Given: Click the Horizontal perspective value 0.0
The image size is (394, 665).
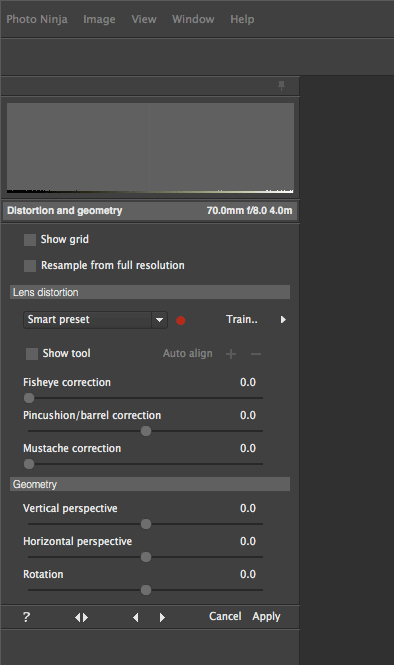Looking at the screenshot, I should 248,541.
